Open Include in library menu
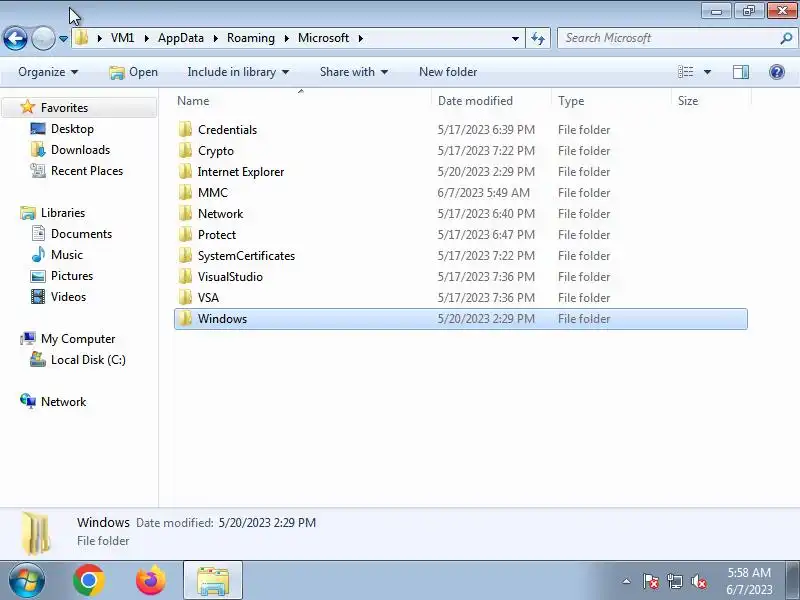The image size is (800, 600). point(238,72)
